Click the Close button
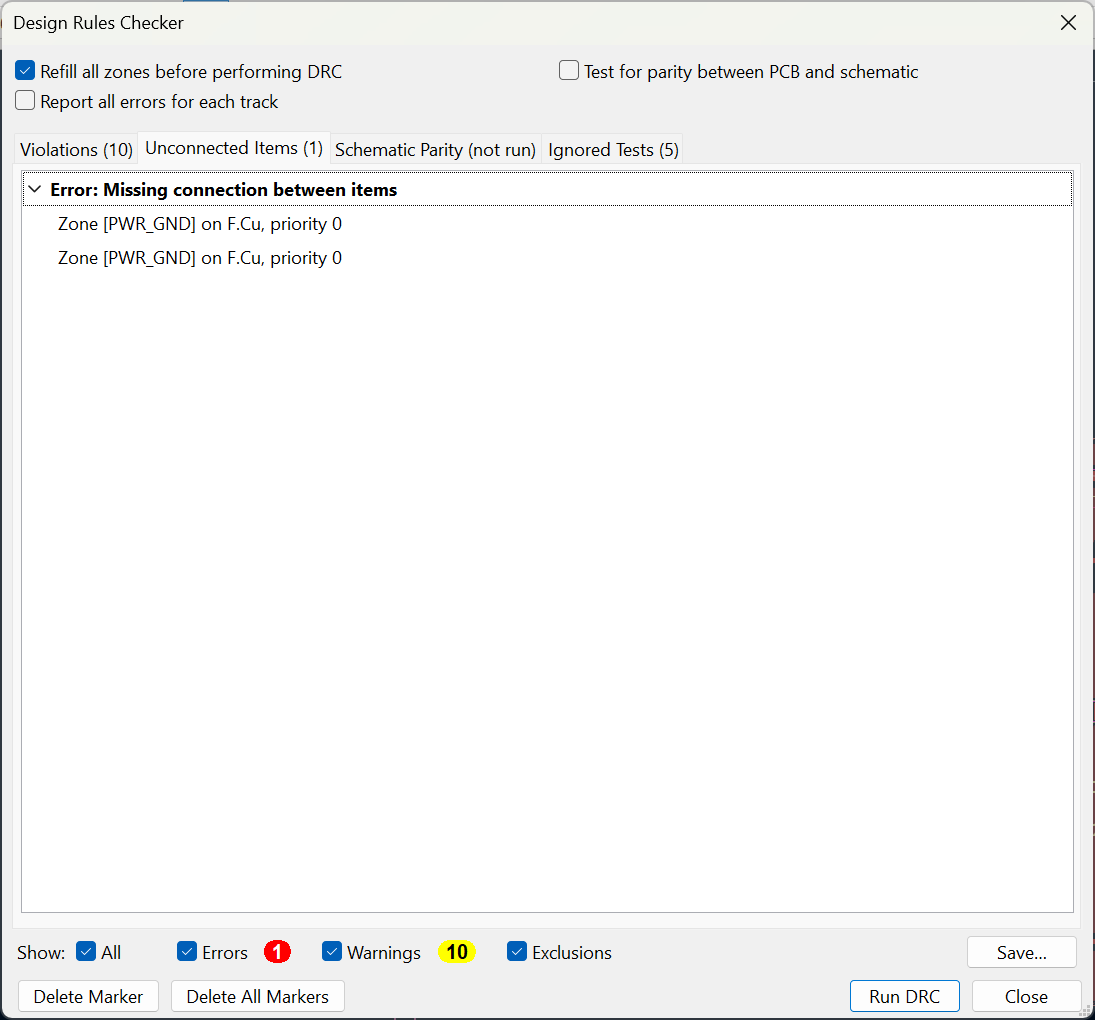Viewport: 1095px width, 1020px height. click(x=1026, y=996)
